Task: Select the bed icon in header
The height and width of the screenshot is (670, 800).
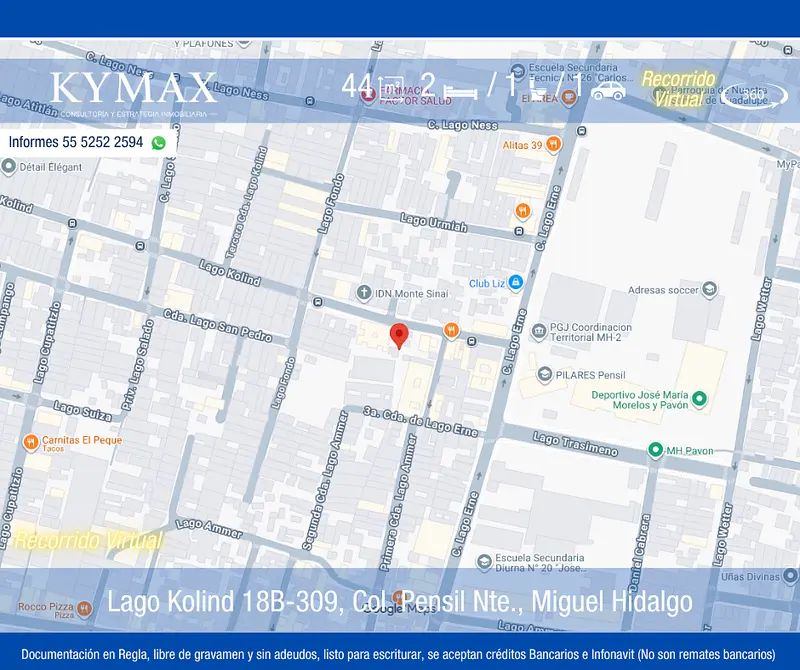Action: coord(460,92)
